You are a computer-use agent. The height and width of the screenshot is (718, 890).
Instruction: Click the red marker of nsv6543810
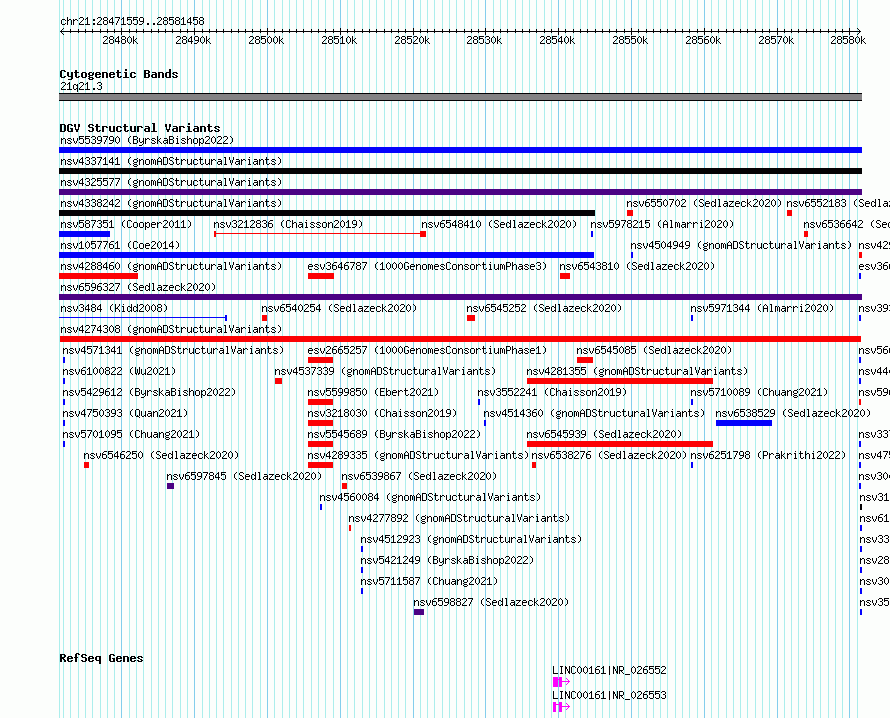(565, 276)
